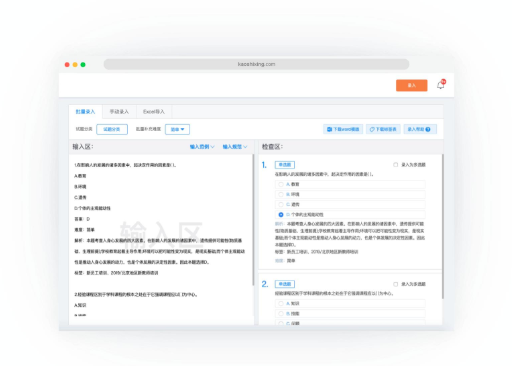The width and height of the screenshot is (512, 366).
Task: Click the 单选题 tag on question 2
Action: 285,284
